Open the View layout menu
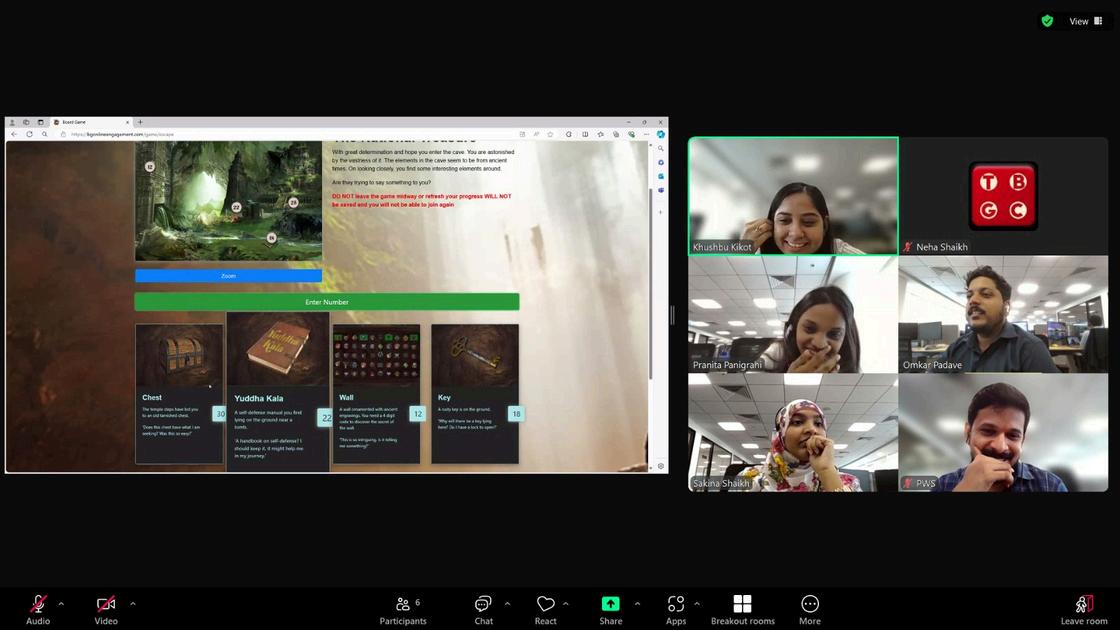This screenshot has height=630, width=1120. coord(1086,21)
